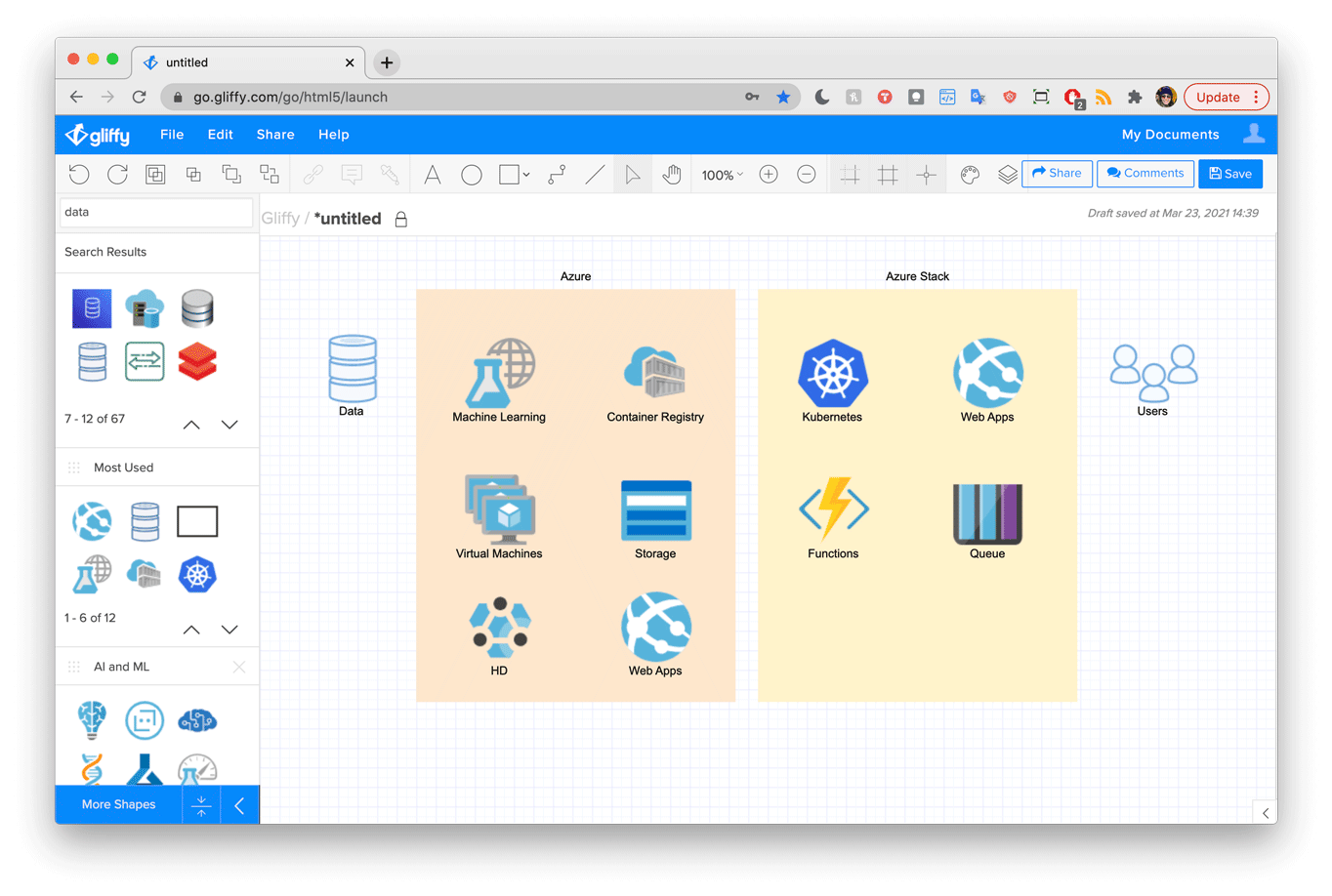
Task: Pick the red stacked layers shape in search results
Action: point(197,362)
